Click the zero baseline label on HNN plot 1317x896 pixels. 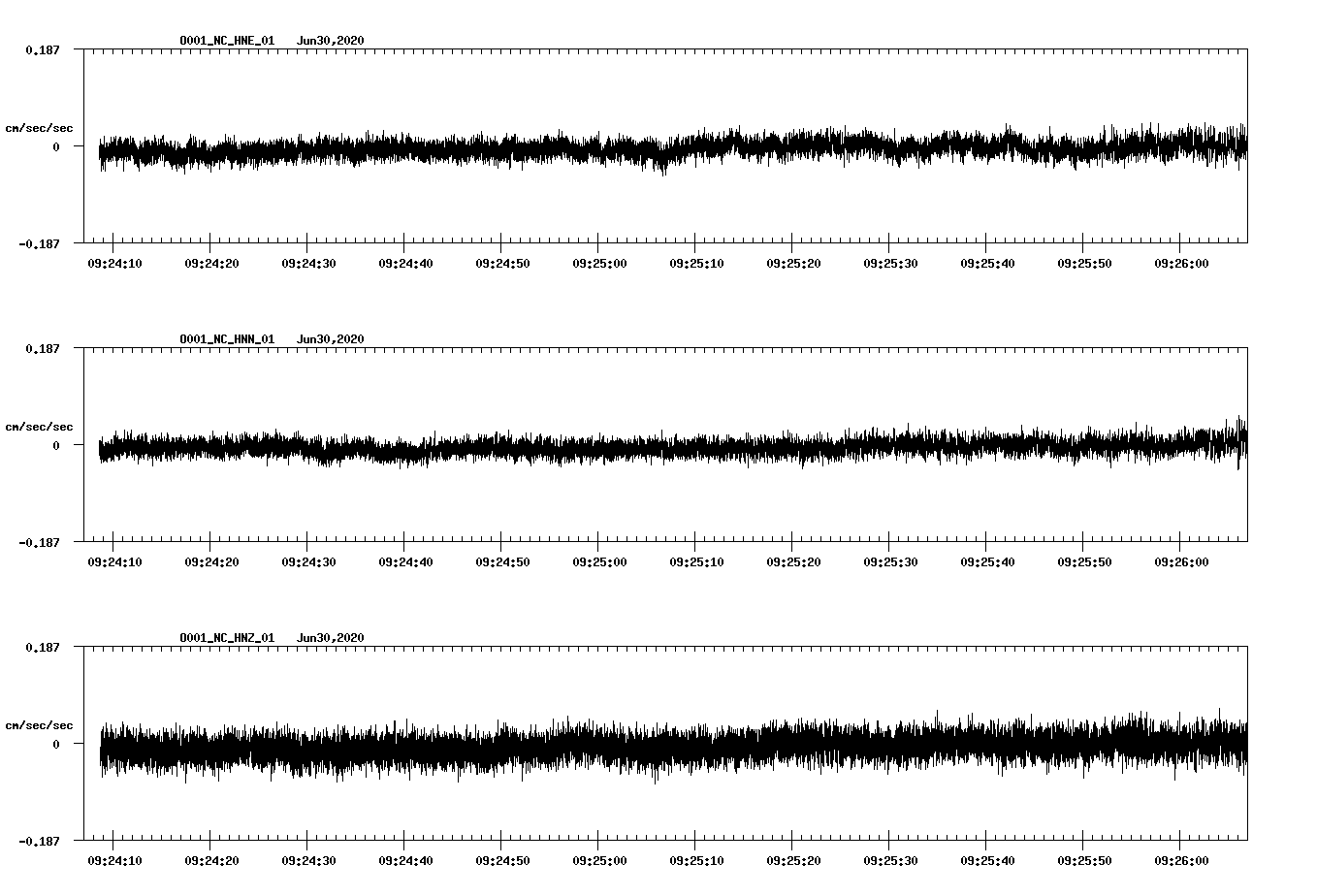[56, 445]
